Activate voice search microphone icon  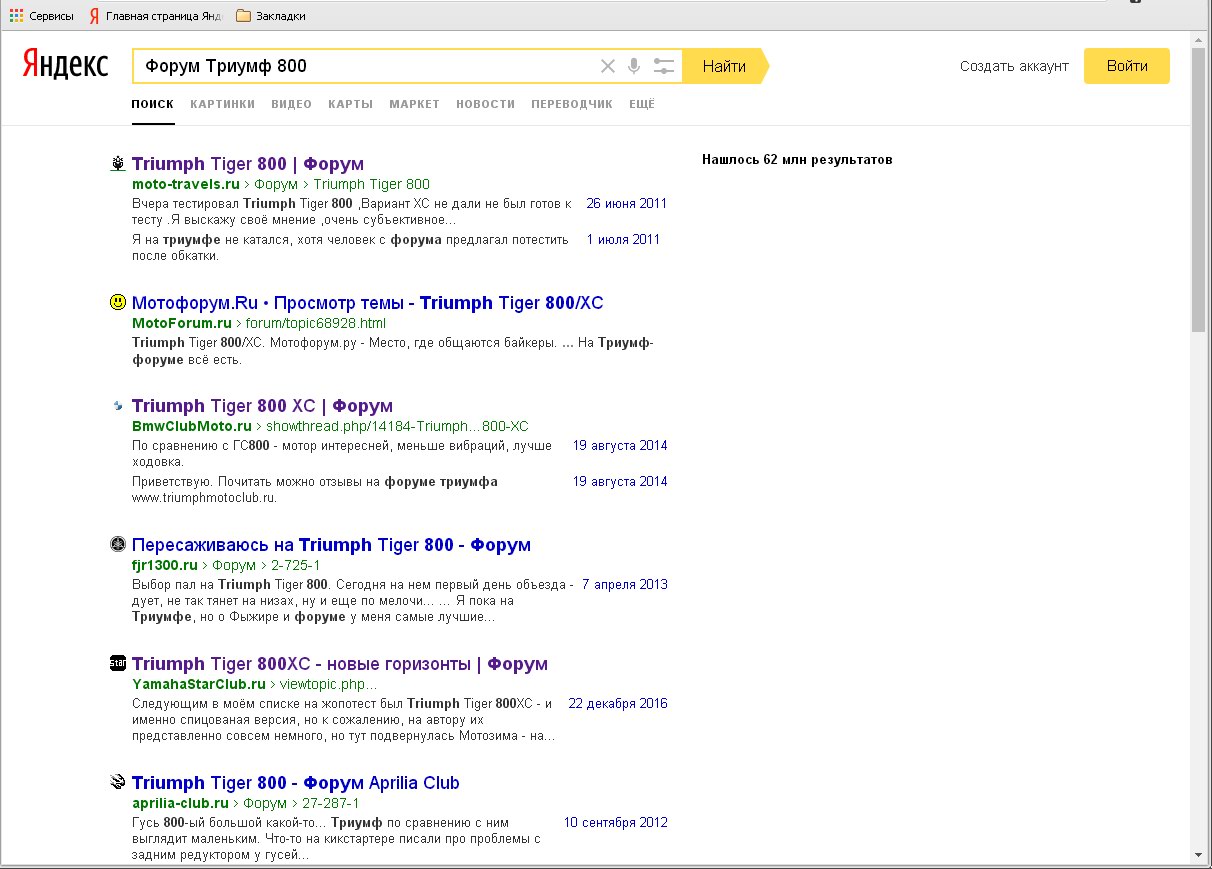(x=634, y=66)
